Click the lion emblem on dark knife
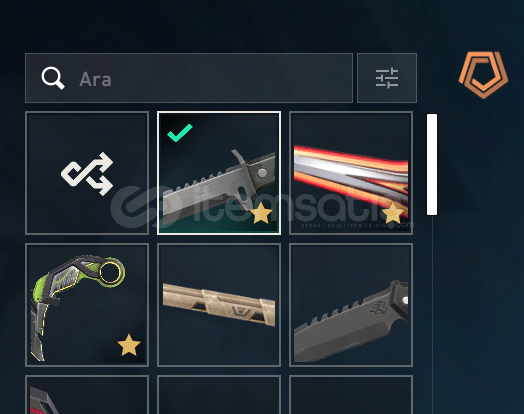 click(380, 307)
